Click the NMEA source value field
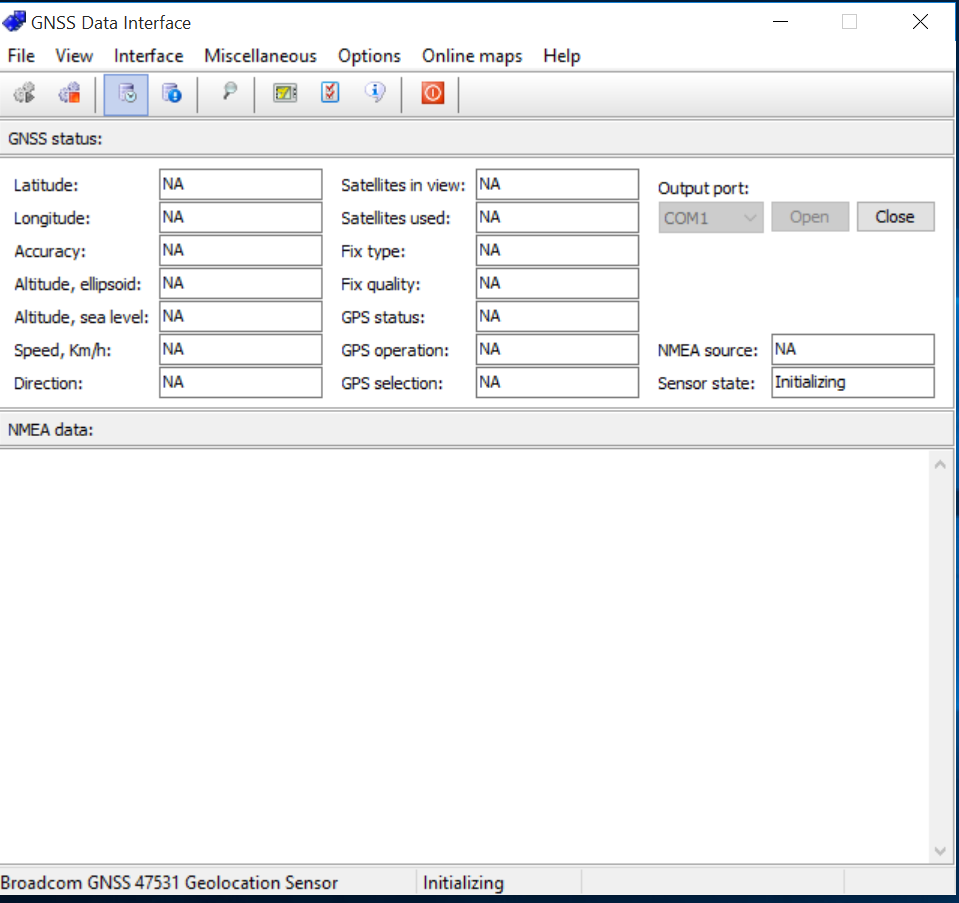 (853, 349)
